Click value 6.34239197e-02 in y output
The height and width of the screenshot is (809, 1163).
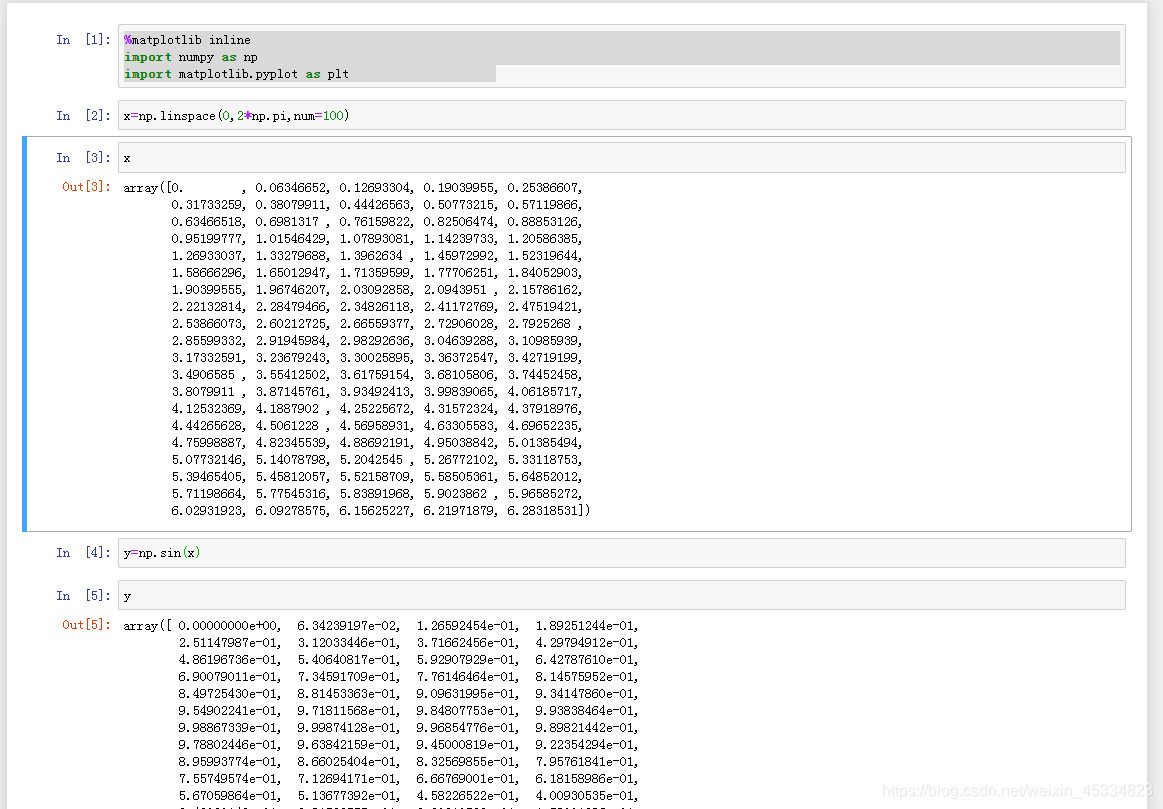point(347,627)
